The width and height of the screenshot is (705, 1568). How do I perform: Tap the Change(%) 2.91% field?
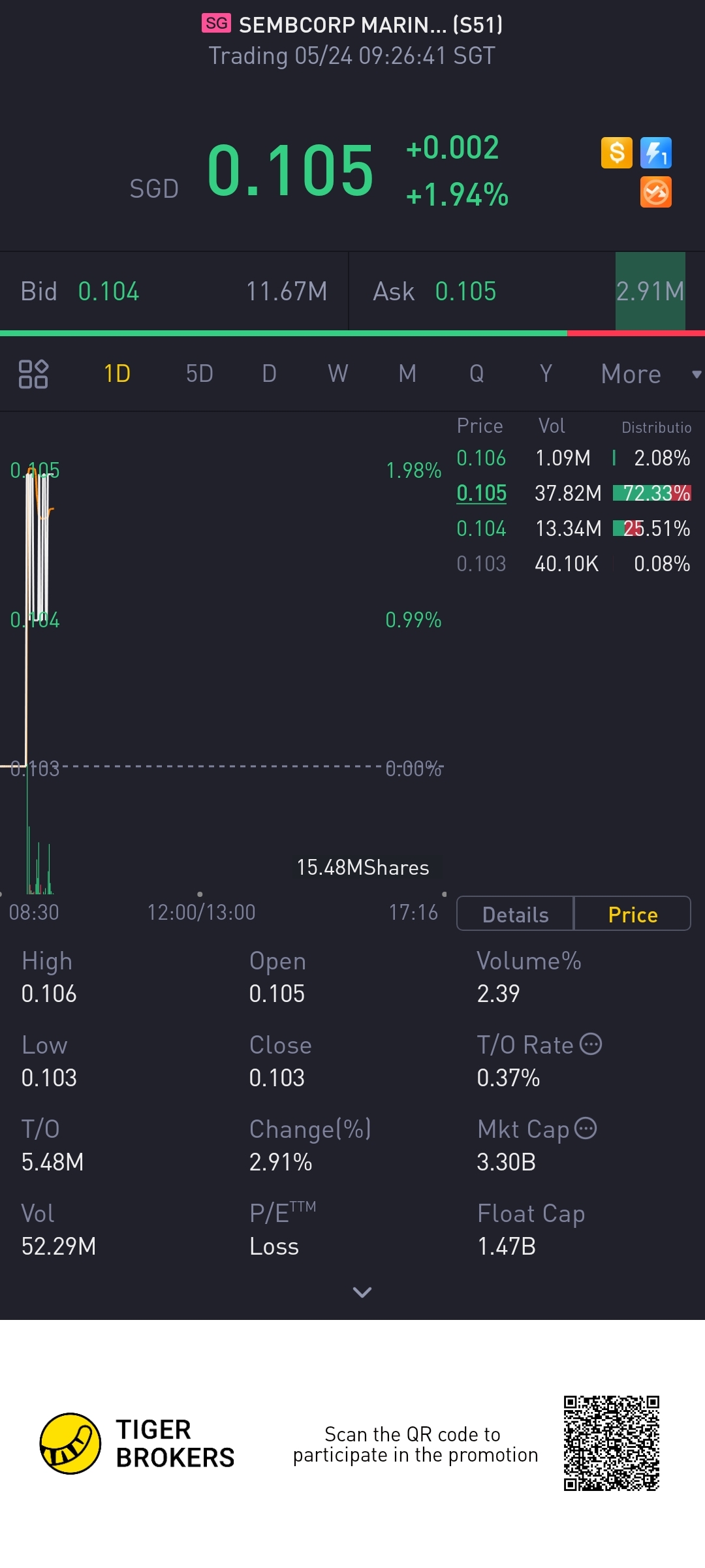point(310,1146)
